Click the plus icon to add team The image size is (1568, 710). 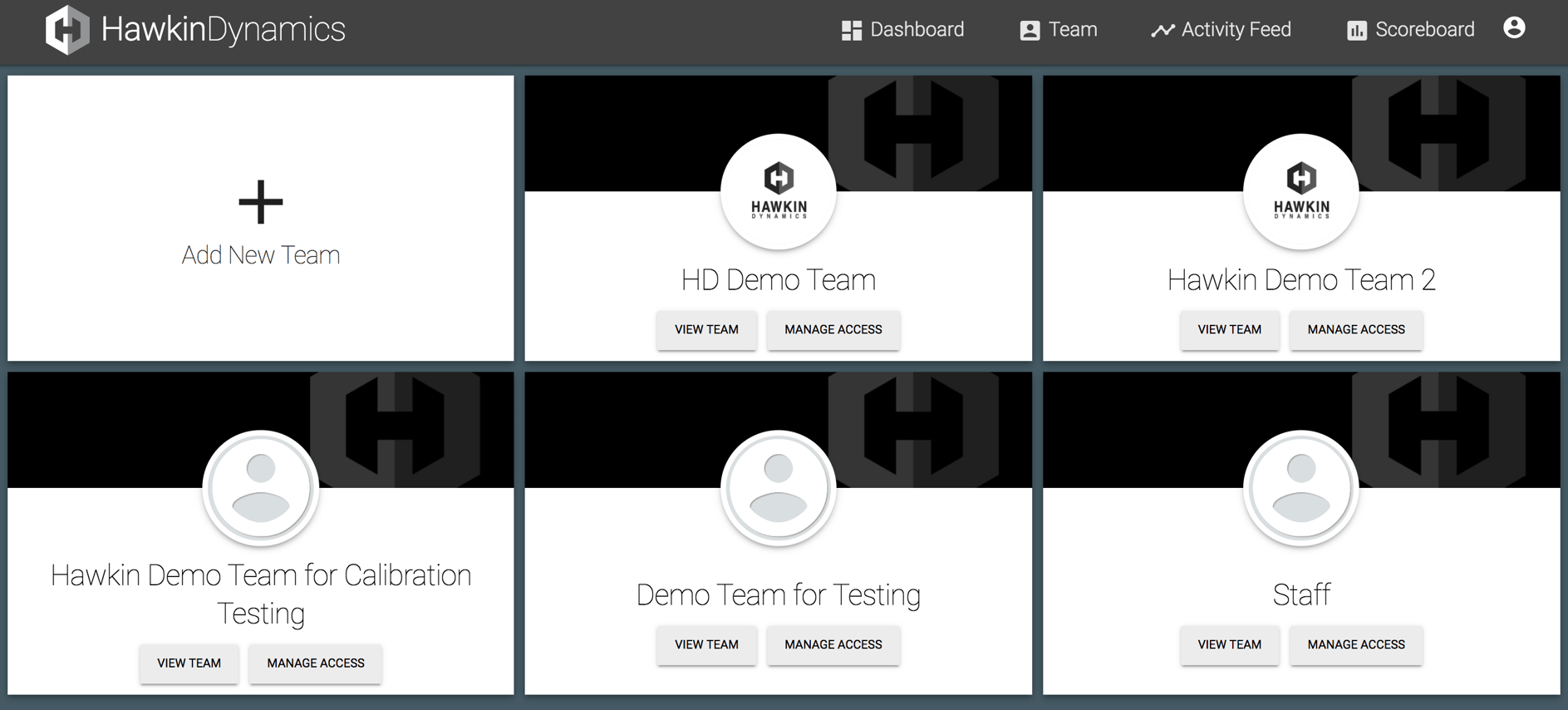(x=260, y=202)
